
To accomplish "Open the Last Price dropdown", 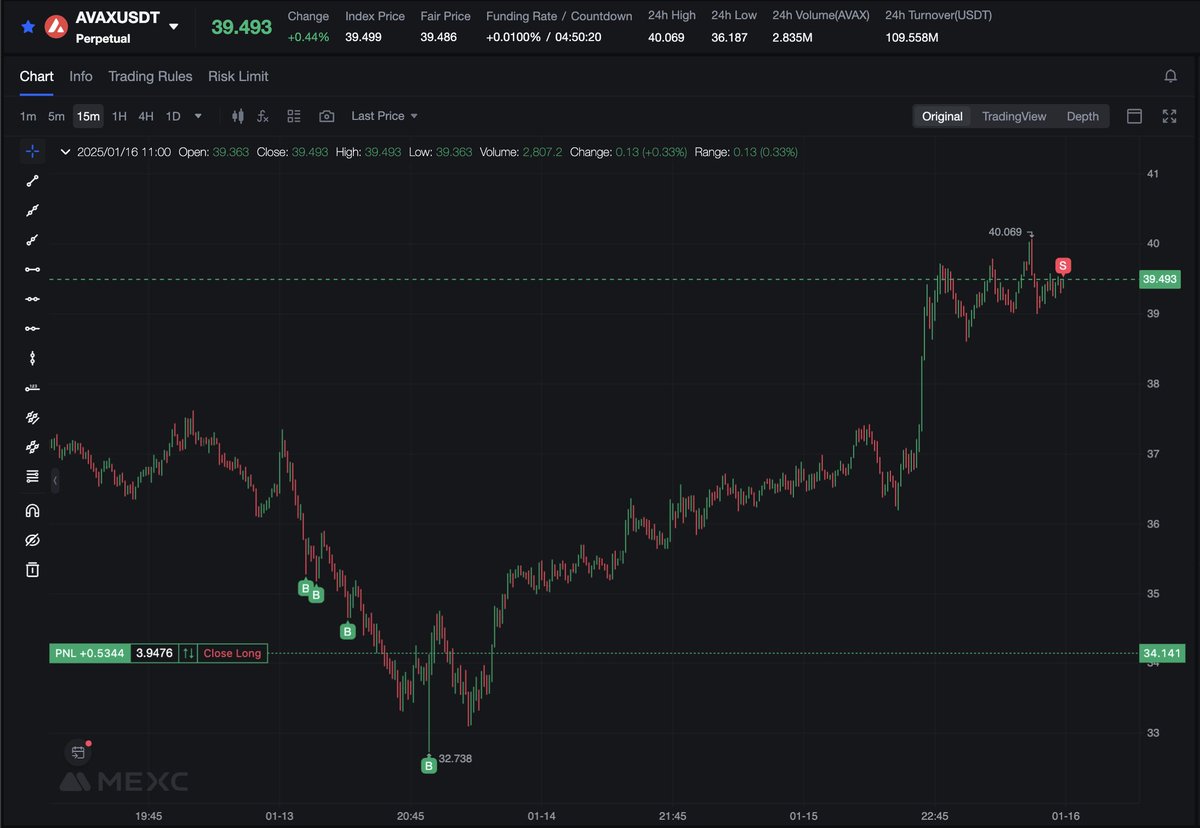I will 385,116.
